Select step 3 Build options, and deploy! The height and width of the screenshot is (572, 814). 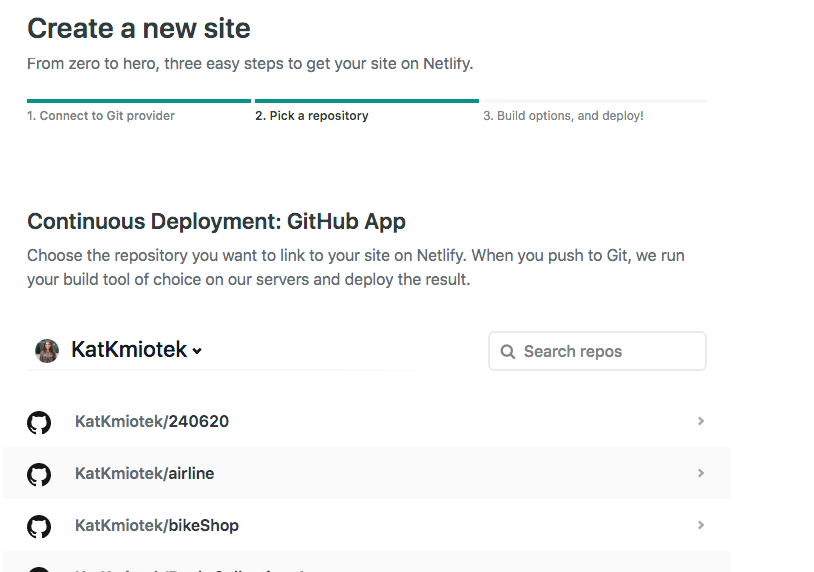pos(563,116)
